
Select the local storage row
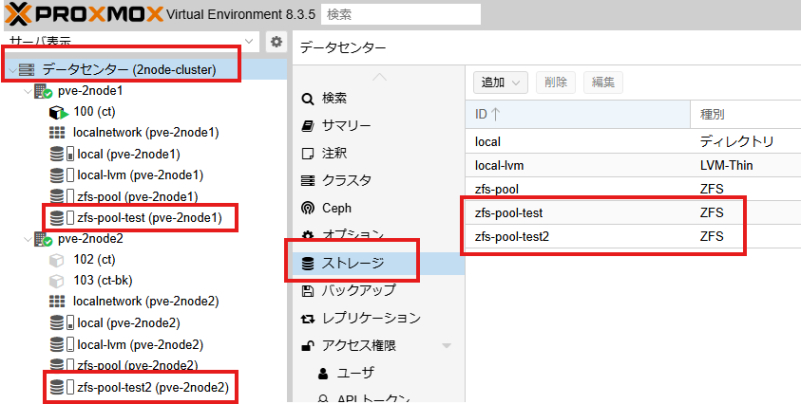633,141
